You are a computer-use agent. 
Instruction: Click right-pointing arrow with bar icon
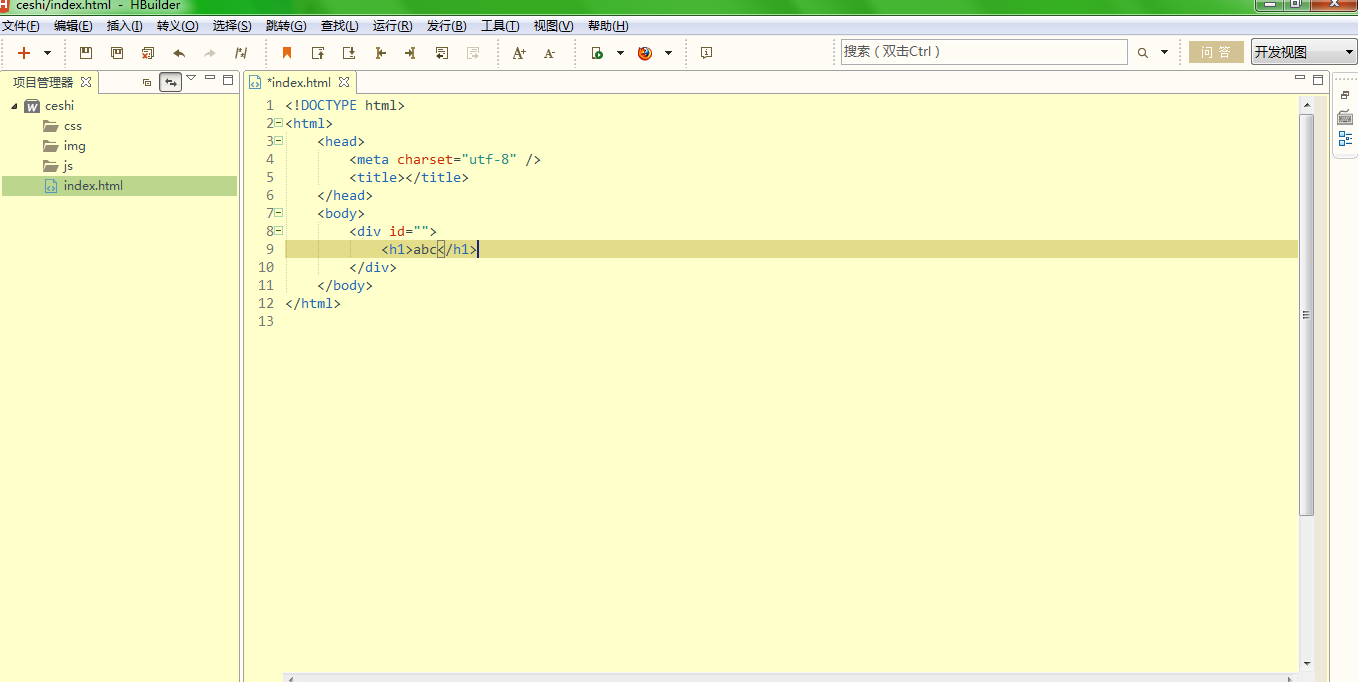pos(410,53)
